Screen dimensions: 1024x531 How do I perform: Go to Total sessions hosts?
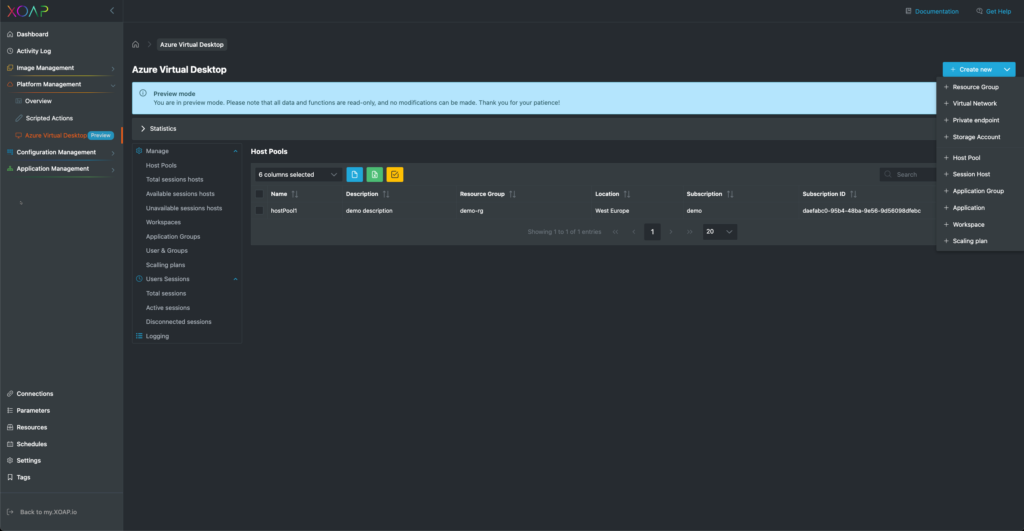click(x=174, y=180)
